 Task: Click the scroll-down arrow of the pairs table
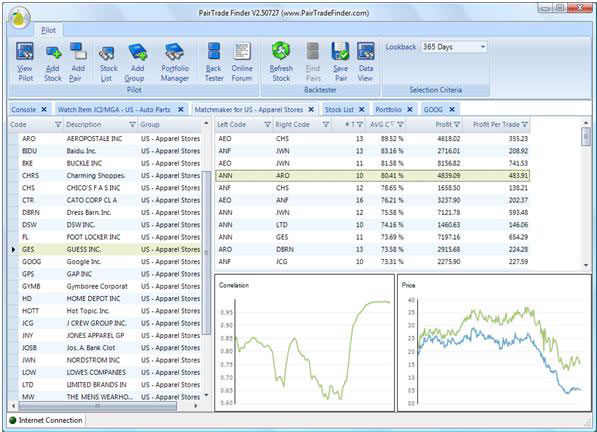586,265
